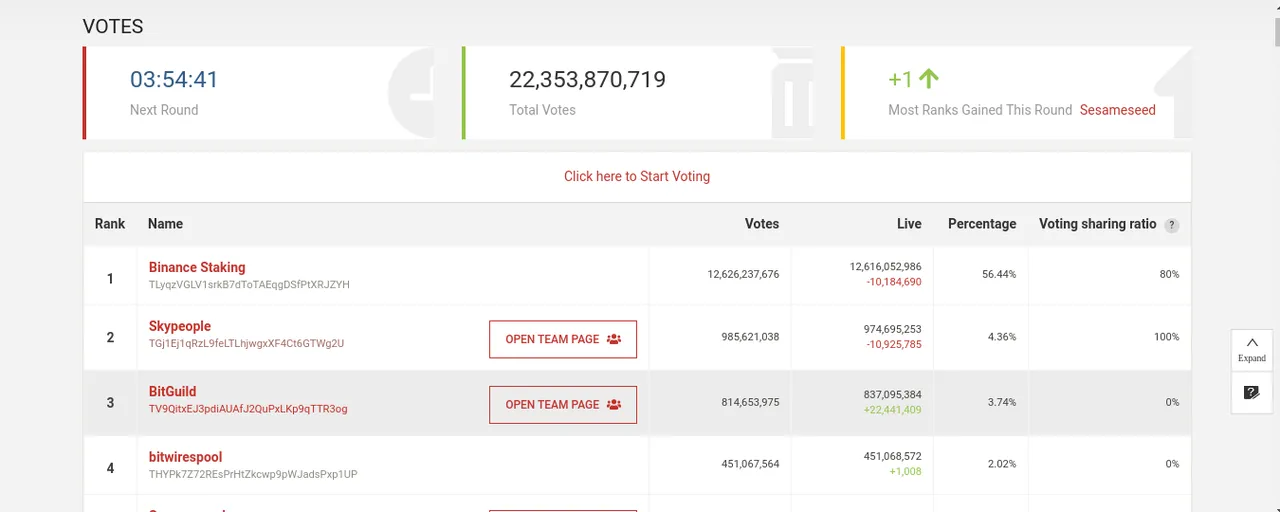Open the Skypeople team page button

point(563,339)
